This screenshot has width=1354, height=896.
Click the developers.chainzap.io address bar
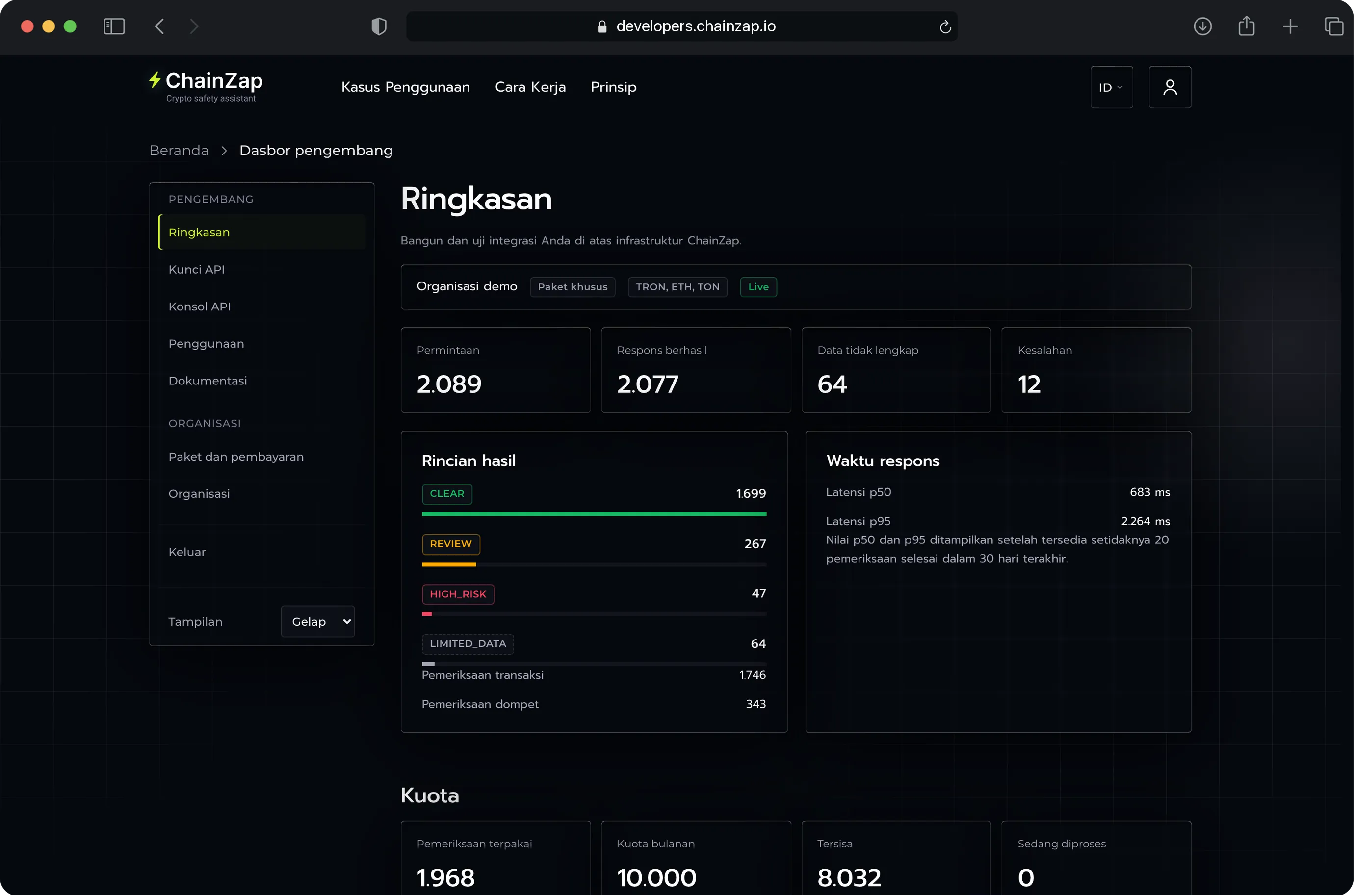pyautogui.click(x=682, y=26)
